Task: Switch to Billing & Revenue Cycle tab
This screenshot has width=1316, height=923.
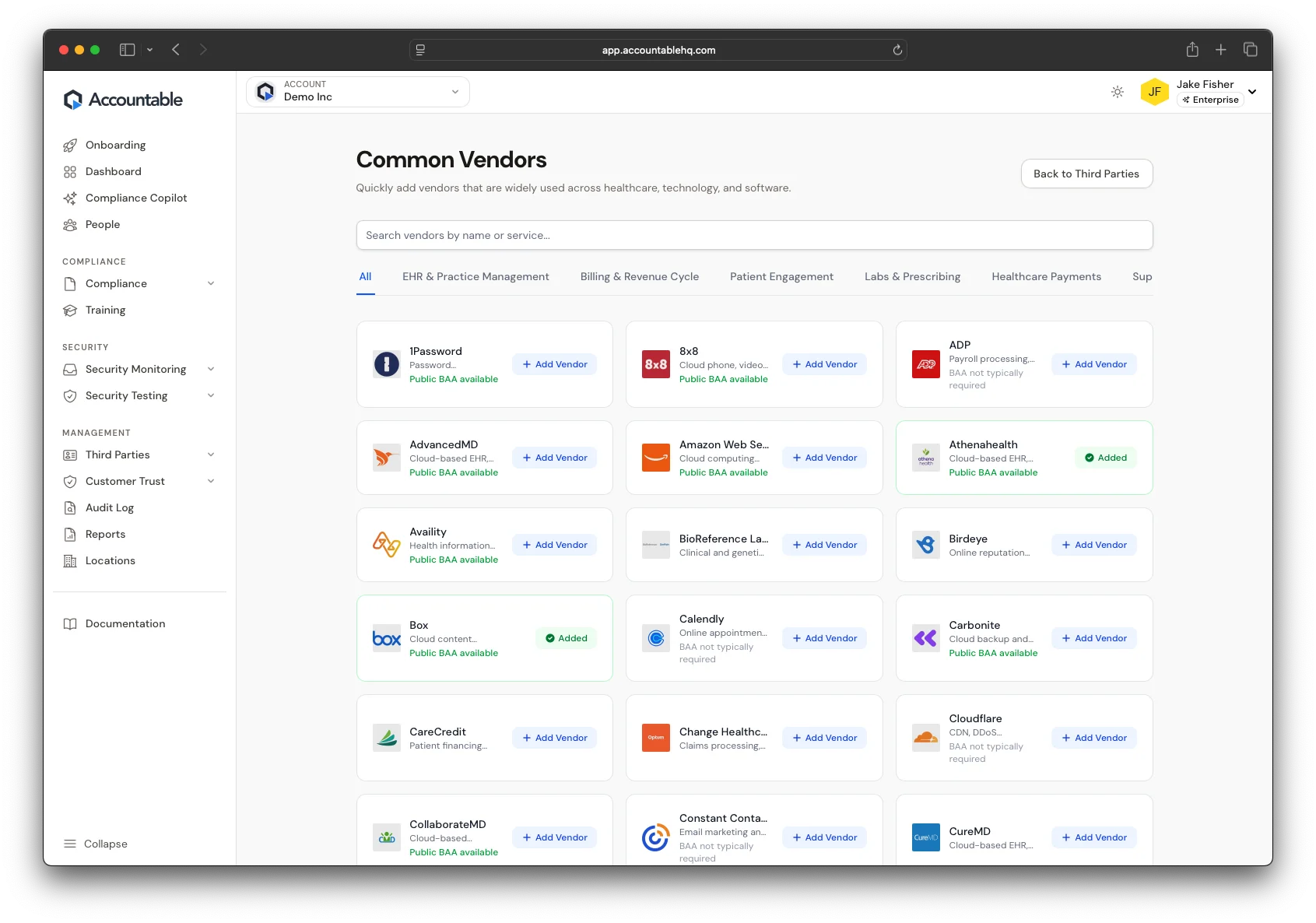Action: (x=640, y=277)
